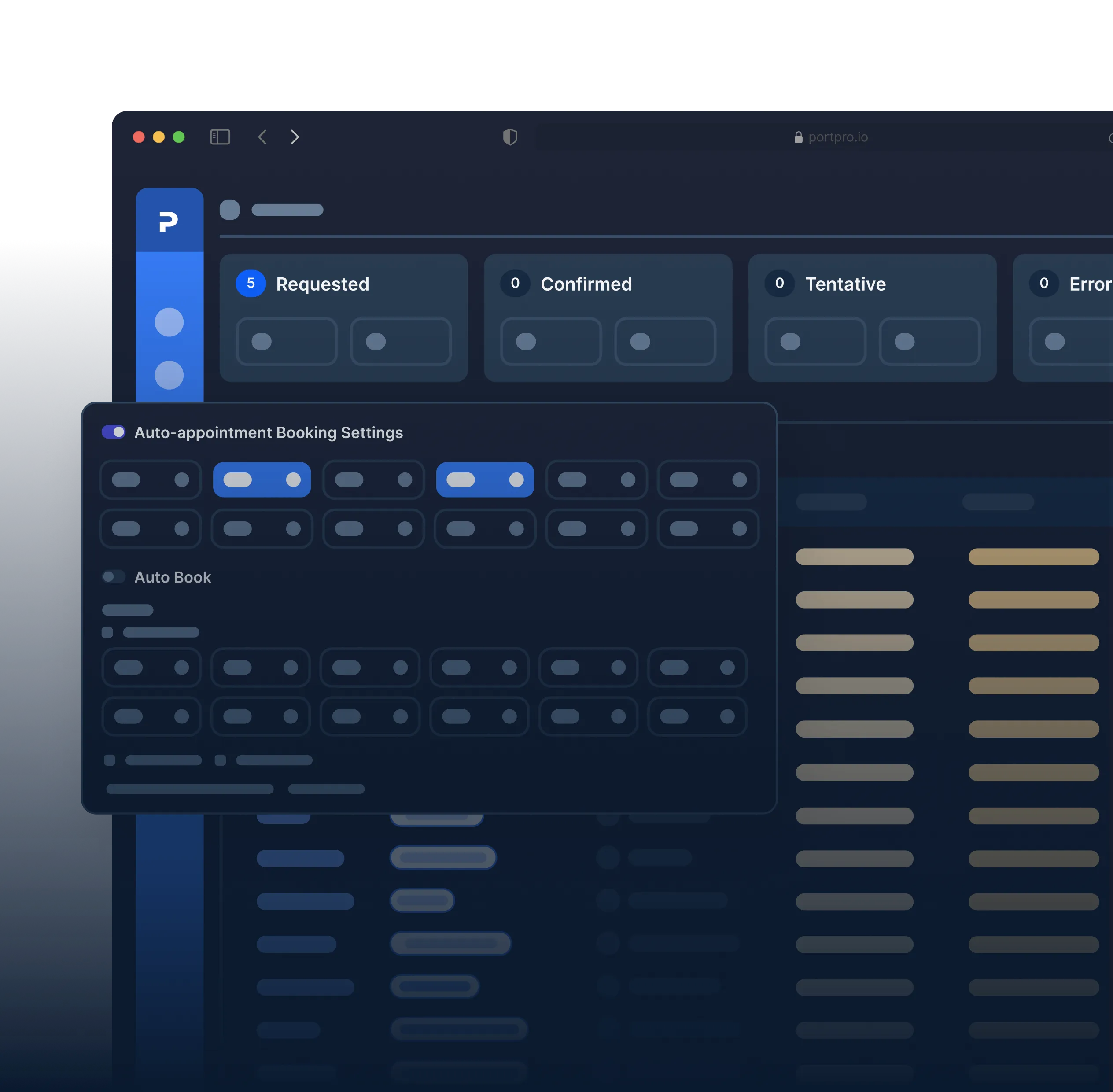The image size is (1113, 1092).
Task: Open the browser sidebar panel icon
Action: 220,137
